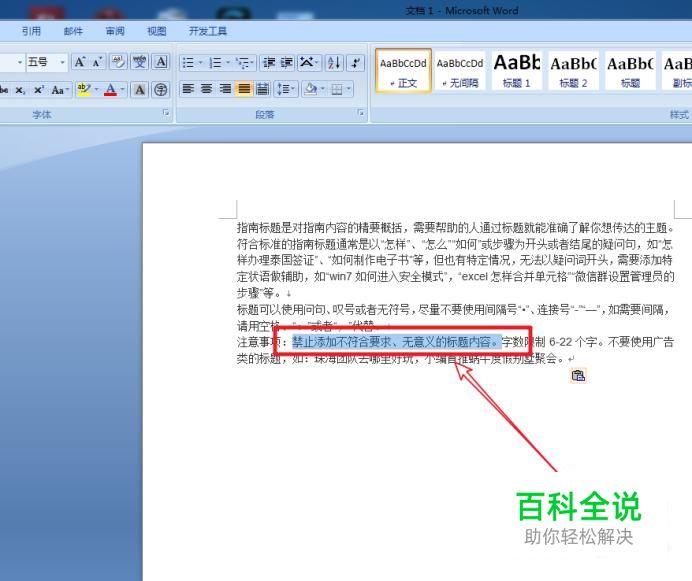Apply the 标题 style
The height and width of the screenshot is (581, 692).
click(x=630, y=71)
